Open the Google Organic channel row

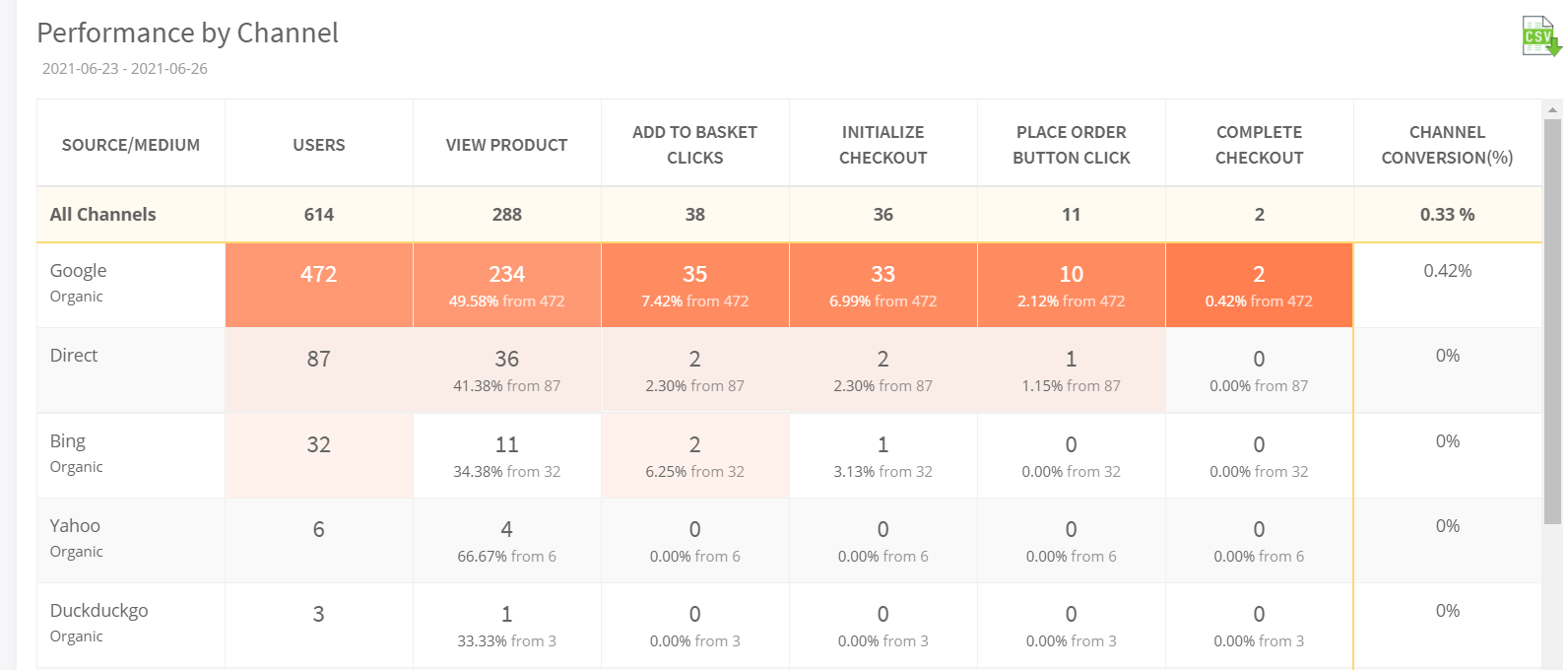(x=79, y=282)
